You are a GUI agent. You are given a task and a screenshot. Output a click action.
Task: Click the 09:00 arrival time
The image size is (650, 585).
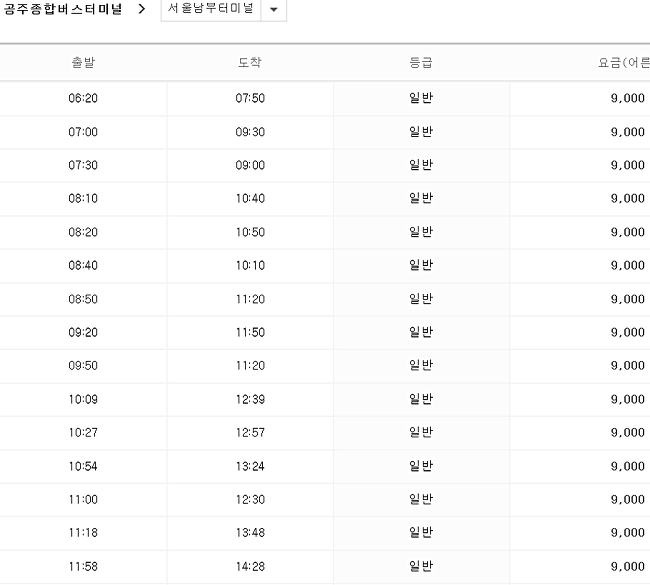click(x=250, y=165)
